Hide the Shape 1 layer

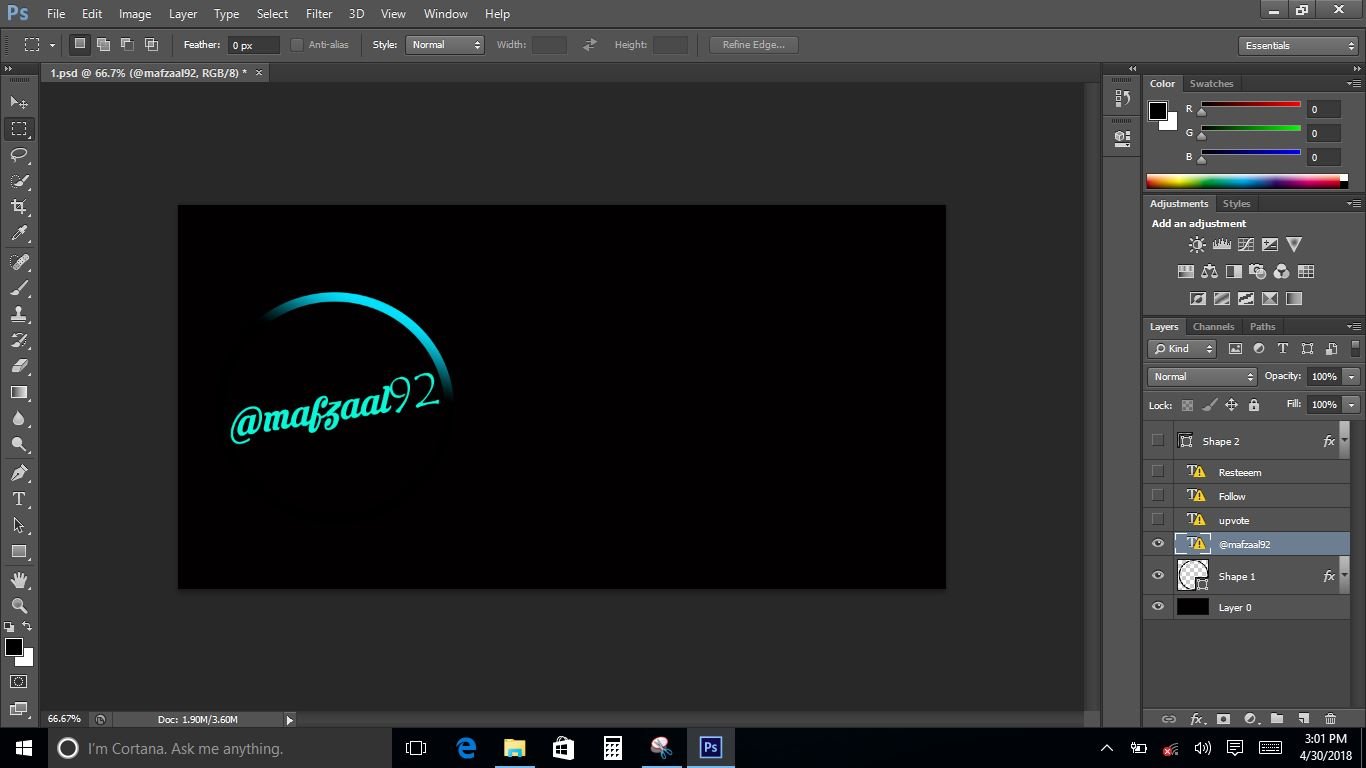click(1158, 576)
